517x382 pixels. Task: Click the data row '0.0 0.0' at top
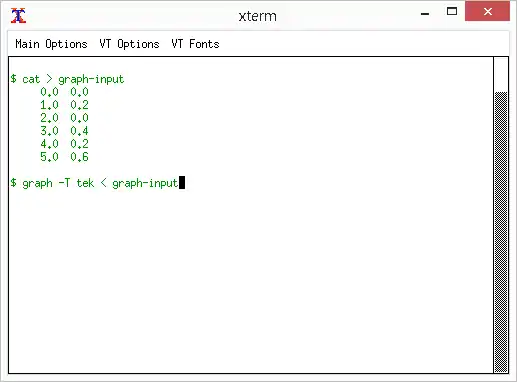[64, 92]
